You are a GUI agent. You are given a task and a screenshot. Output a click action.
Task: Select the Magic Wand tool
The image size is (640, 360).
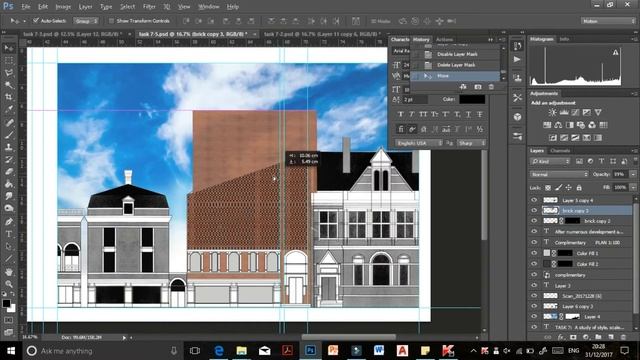[x=9, y=85]
